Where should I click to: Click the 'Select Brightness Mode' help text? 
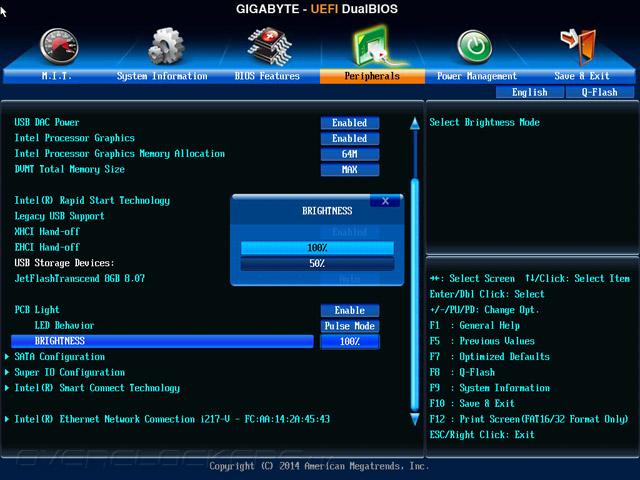484,122
